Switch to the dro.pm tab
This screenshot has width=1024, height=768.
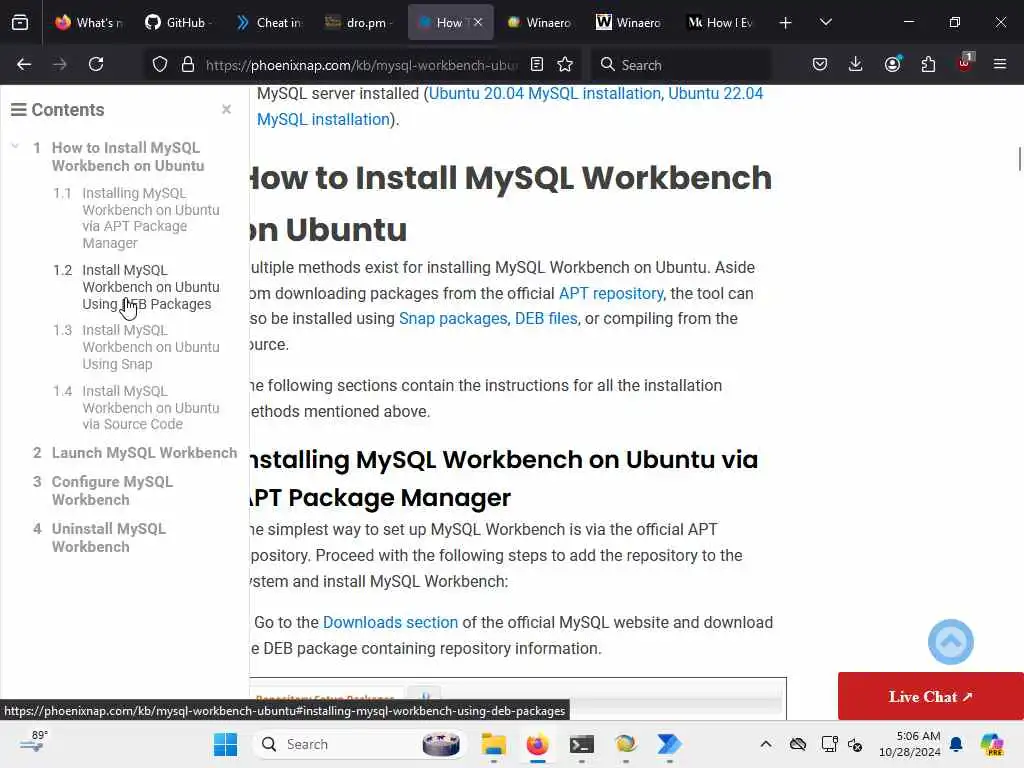pyautogui.click(x=359, y=23)
